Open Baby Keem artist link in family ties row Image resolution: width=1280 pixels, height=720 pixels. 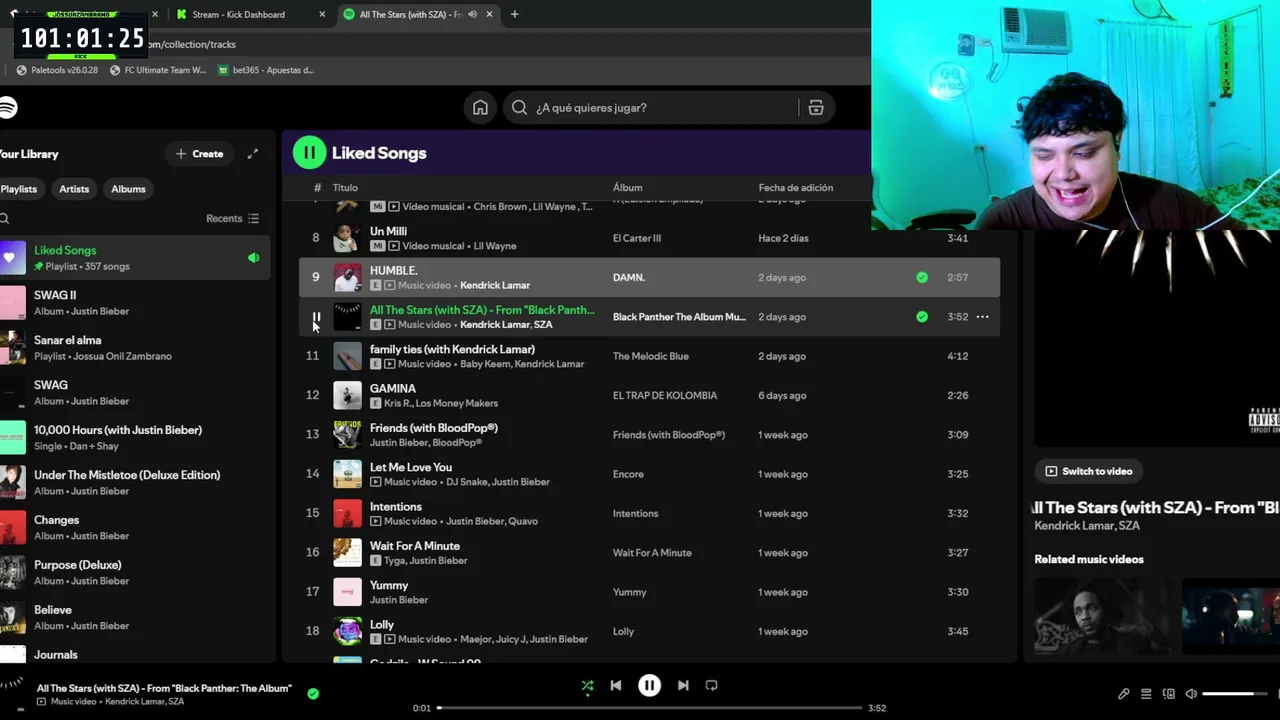484,364
